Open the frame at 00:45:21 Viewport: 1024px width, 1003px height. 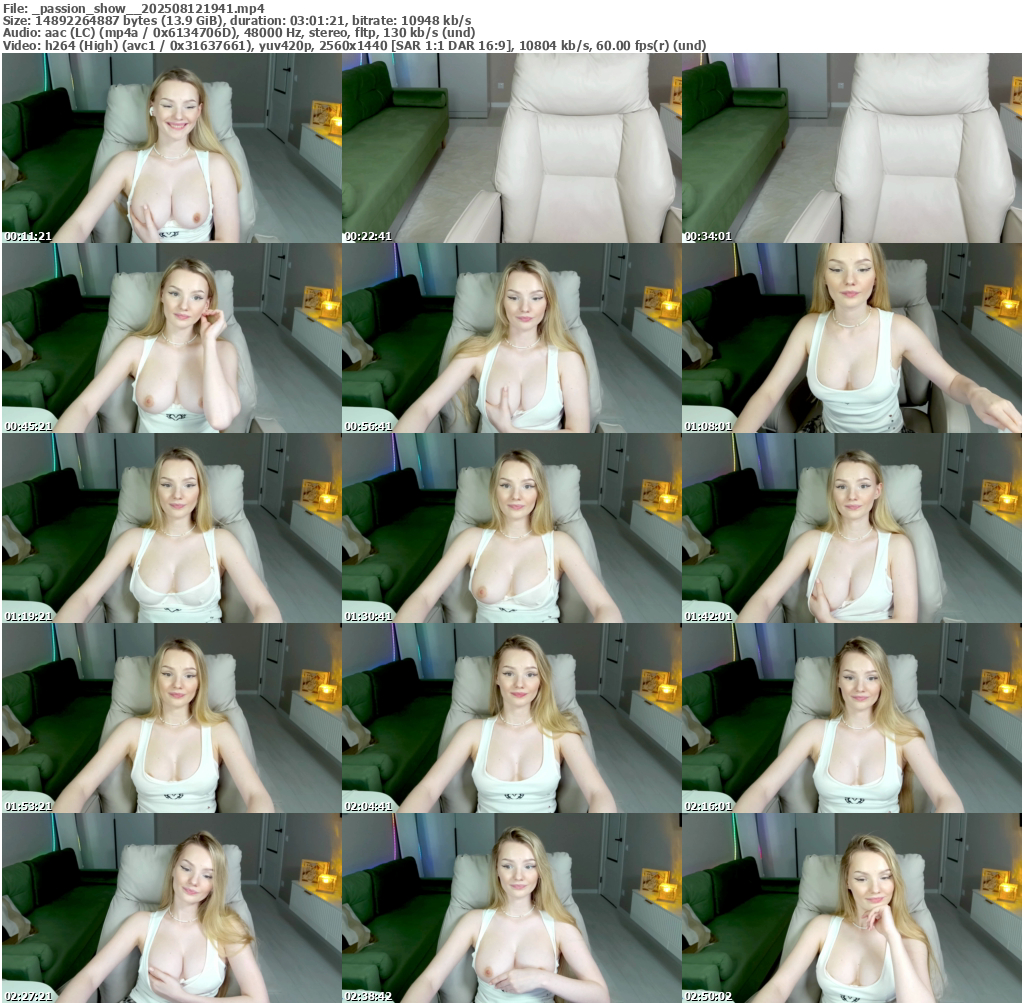point(172,338)
